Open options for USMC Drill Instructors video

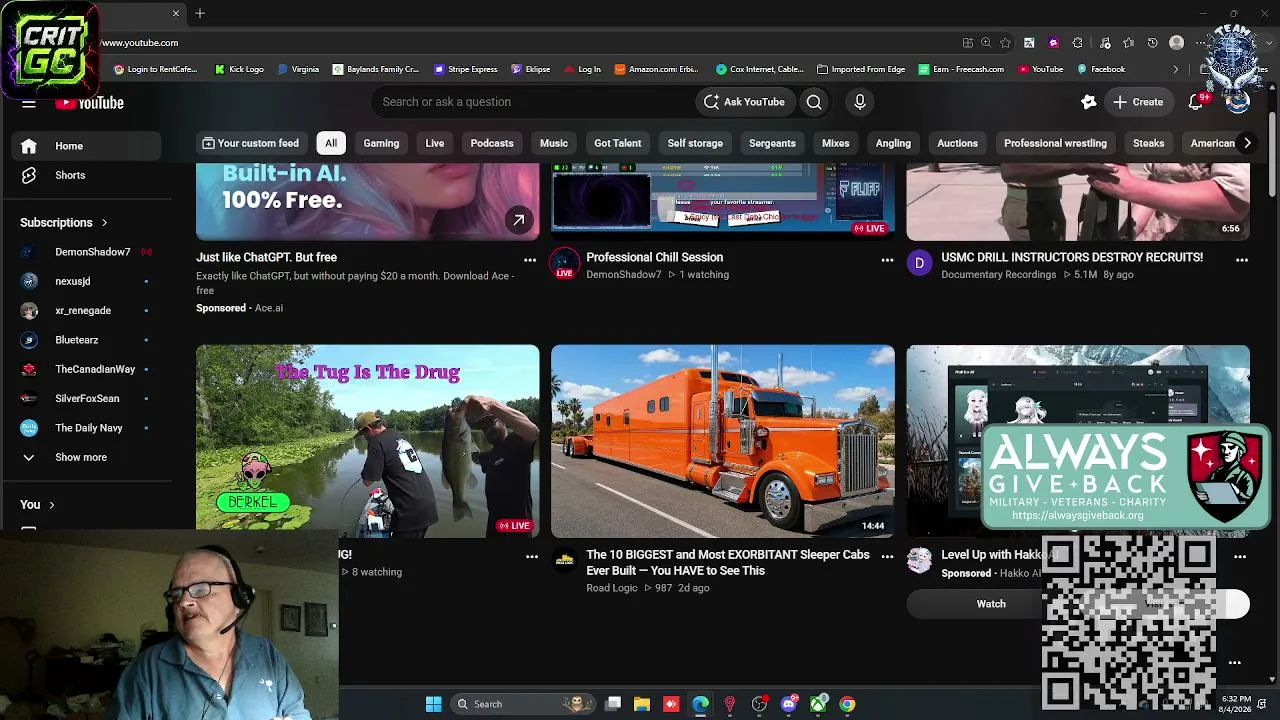1242,260
